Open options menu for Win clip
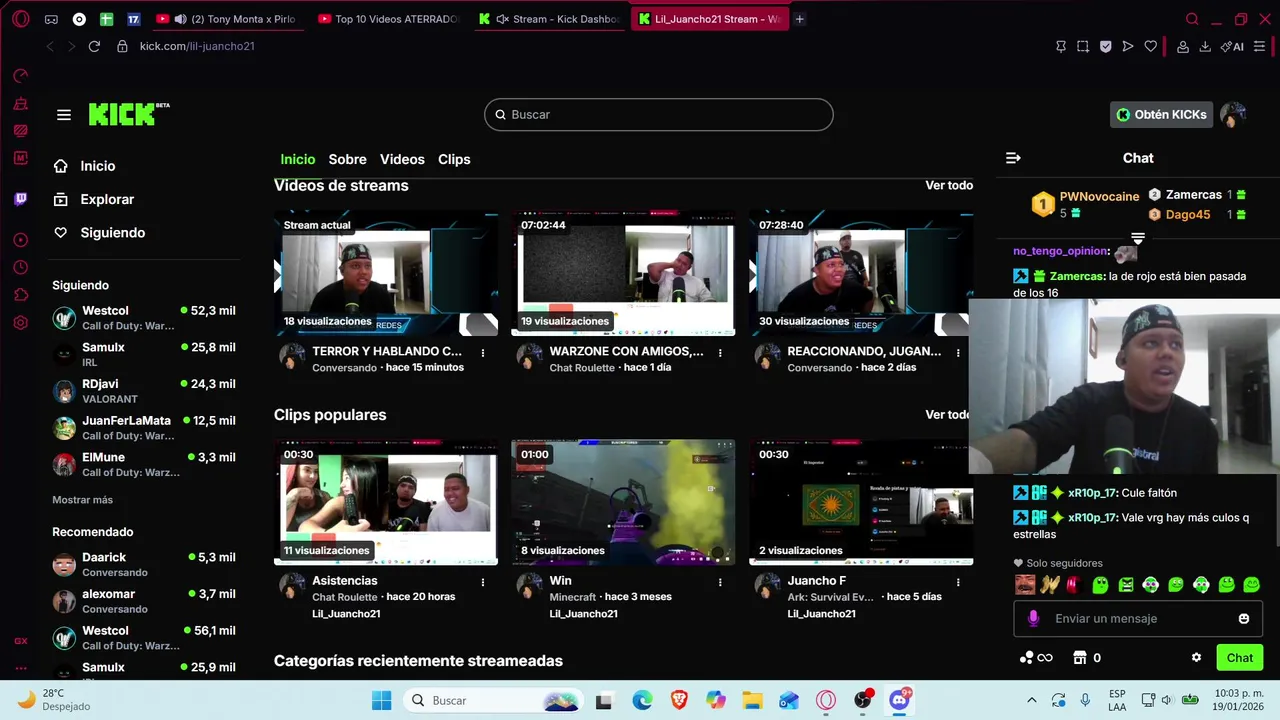1280x720 pixels. click(x=720, y=582)
